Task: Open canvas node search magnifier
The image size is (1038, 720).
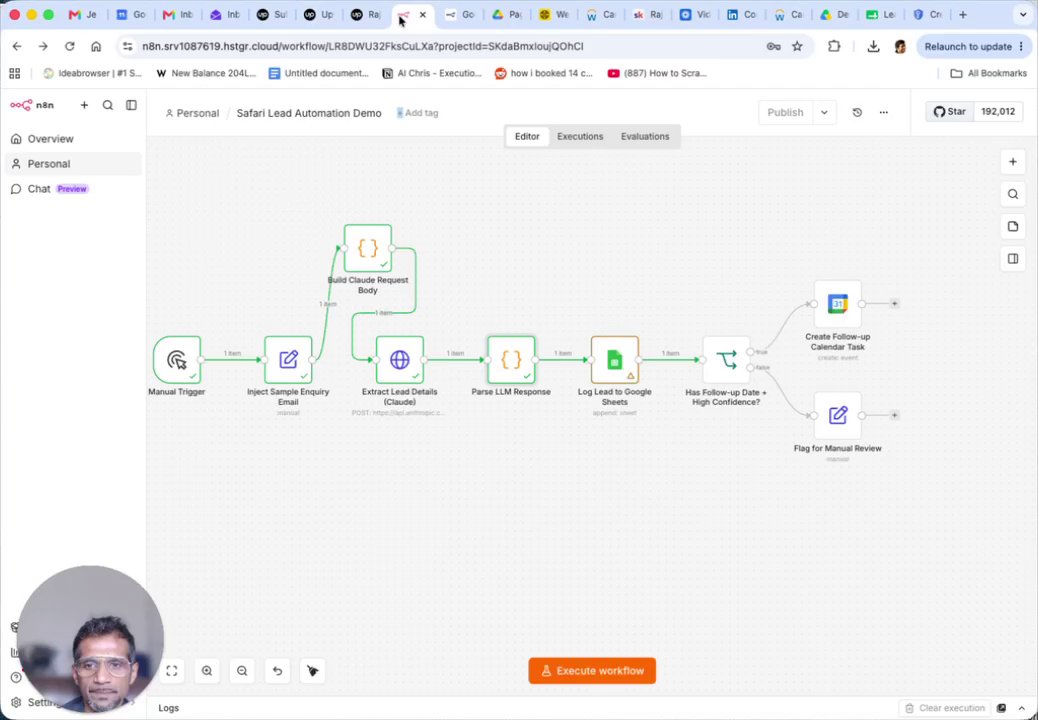Action: tap(1013, 194)
